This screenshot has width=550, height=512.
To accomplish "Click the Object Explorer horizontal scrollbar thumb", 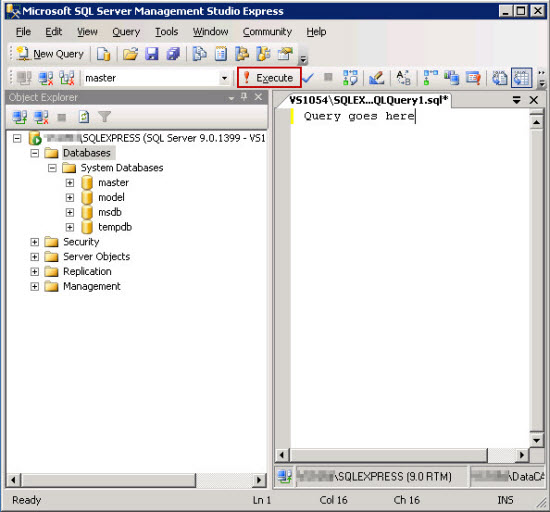I will click(108, 480).
